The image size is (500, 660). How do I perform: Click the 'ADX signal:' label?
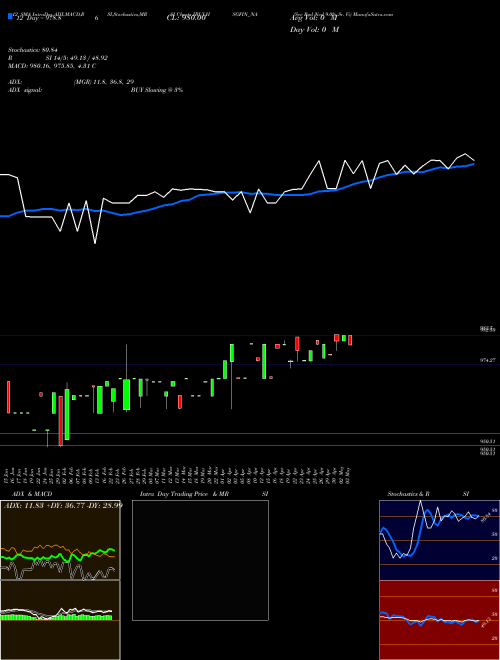[x=24, y=90]
